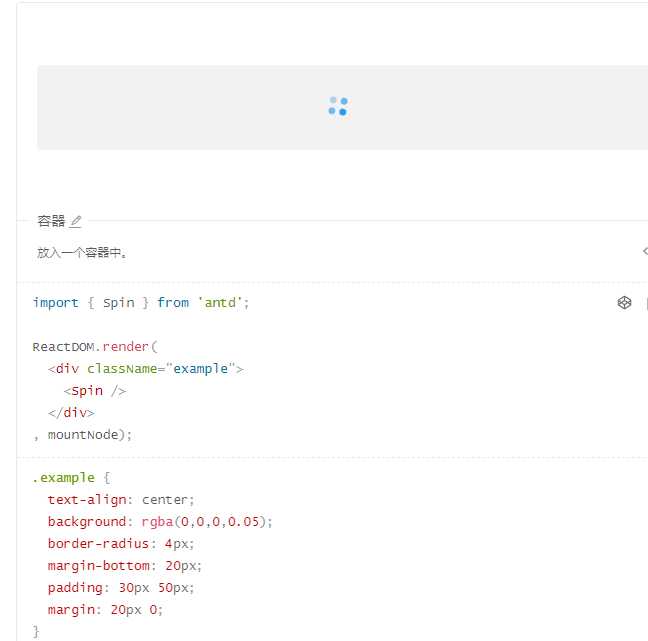Click the import keyword in the code
Screen dimensions: 648x641
coord(55,302)
